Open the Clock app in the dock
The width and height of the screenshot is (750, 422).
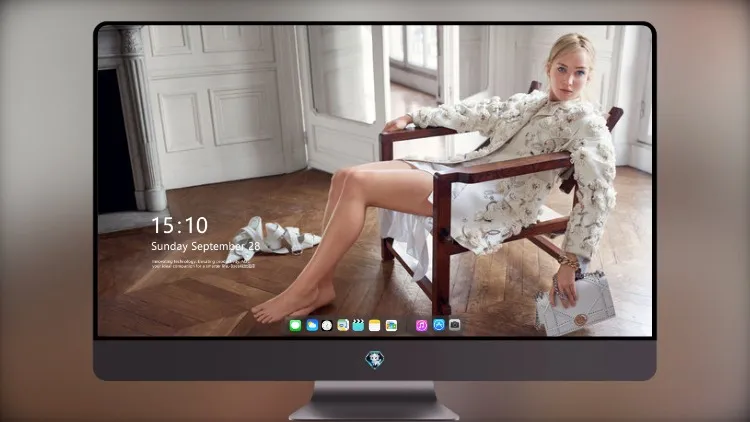[327, 325]
